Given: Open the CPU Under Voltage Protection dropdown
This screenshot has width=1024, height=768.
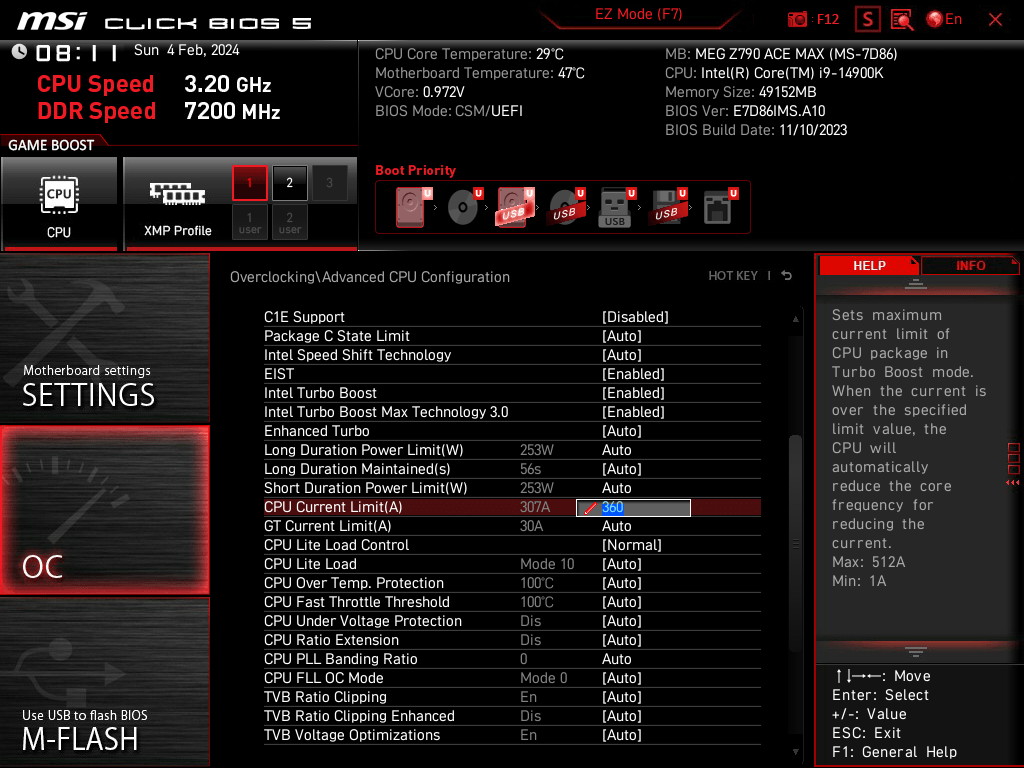Looking at the screenshot, I should click(622, 621).
